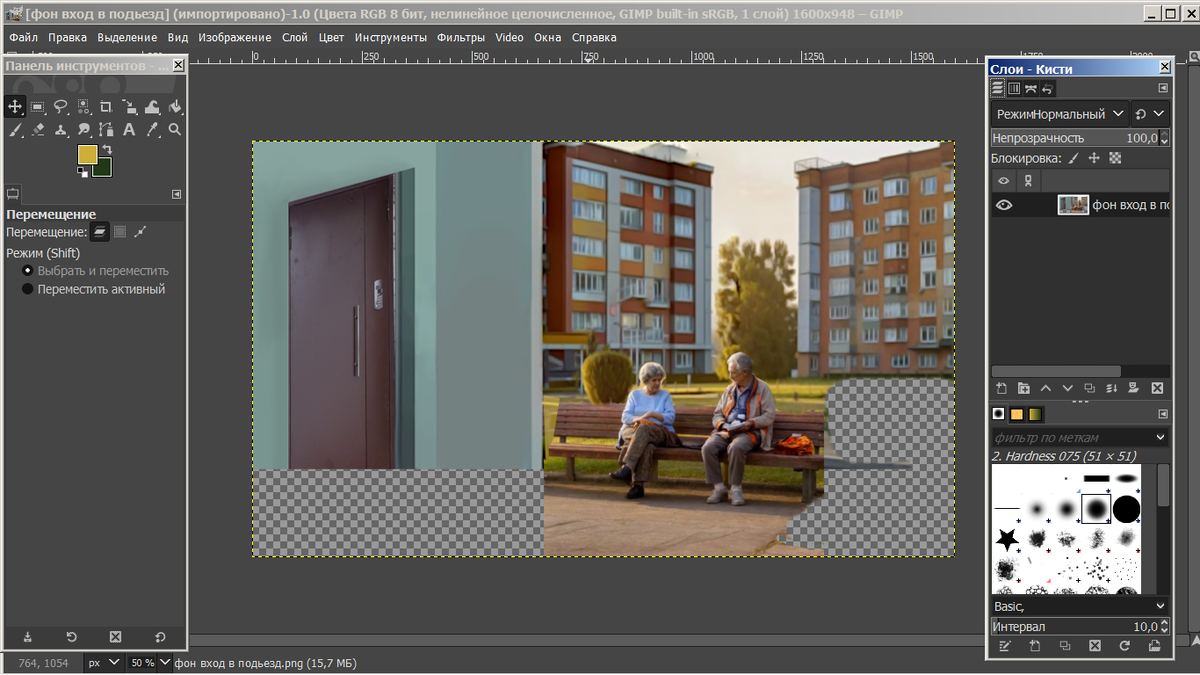
Task: Click the delete layer icon
Action: 1157,388
